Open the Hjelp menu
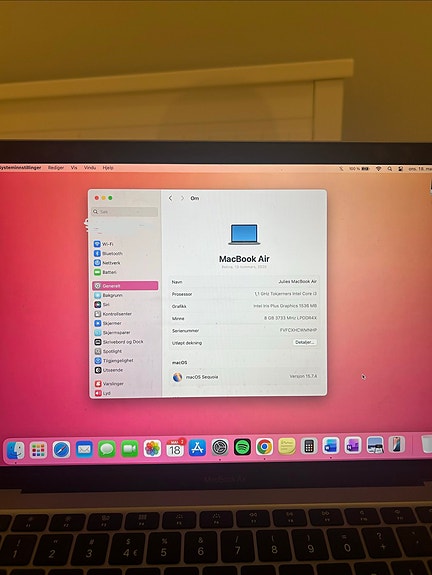The width and height of the screenshot is (432, 575). (108, 168)
